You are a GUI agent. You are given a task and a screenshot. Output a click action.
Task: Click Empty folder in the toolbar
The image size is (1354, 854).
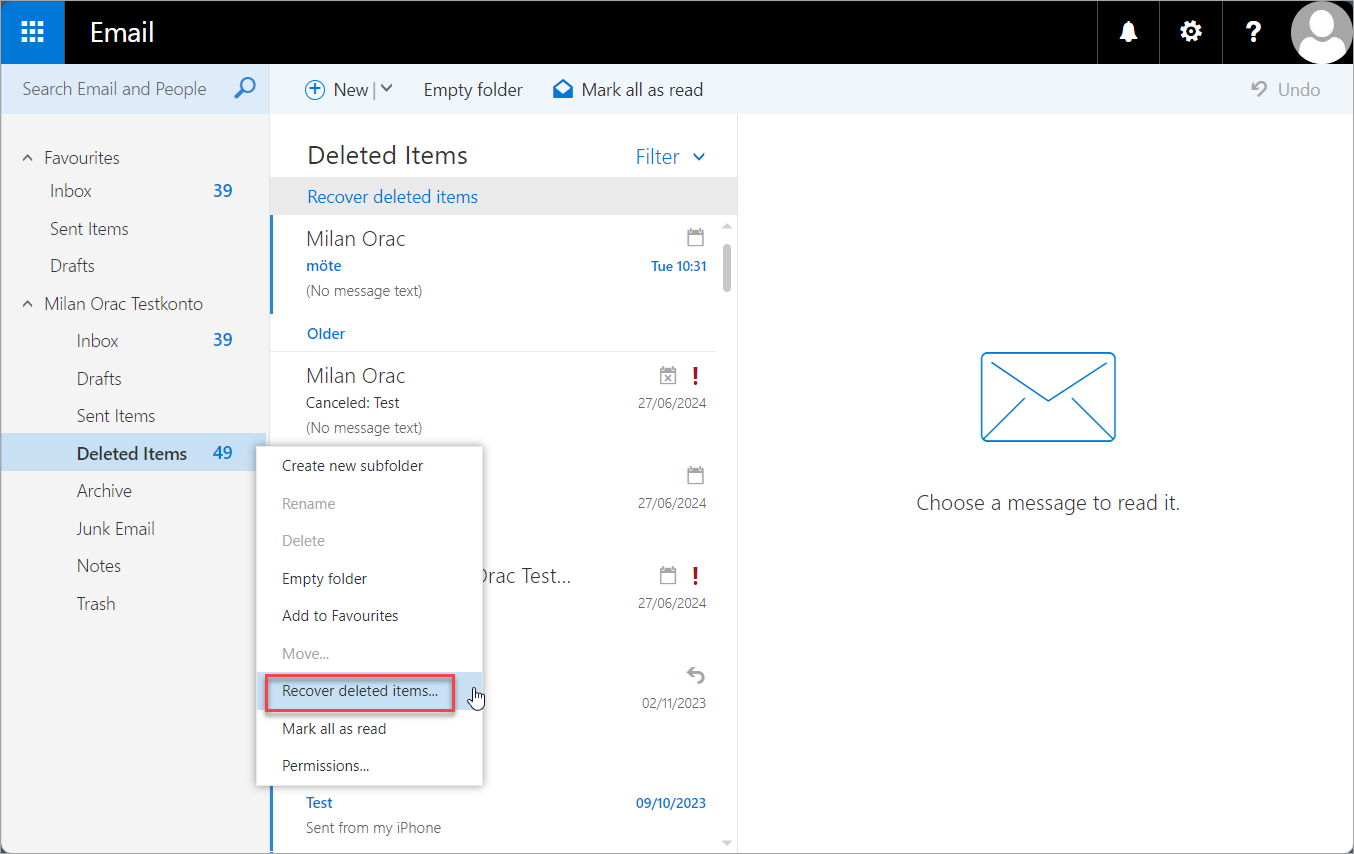click(473, 90)
